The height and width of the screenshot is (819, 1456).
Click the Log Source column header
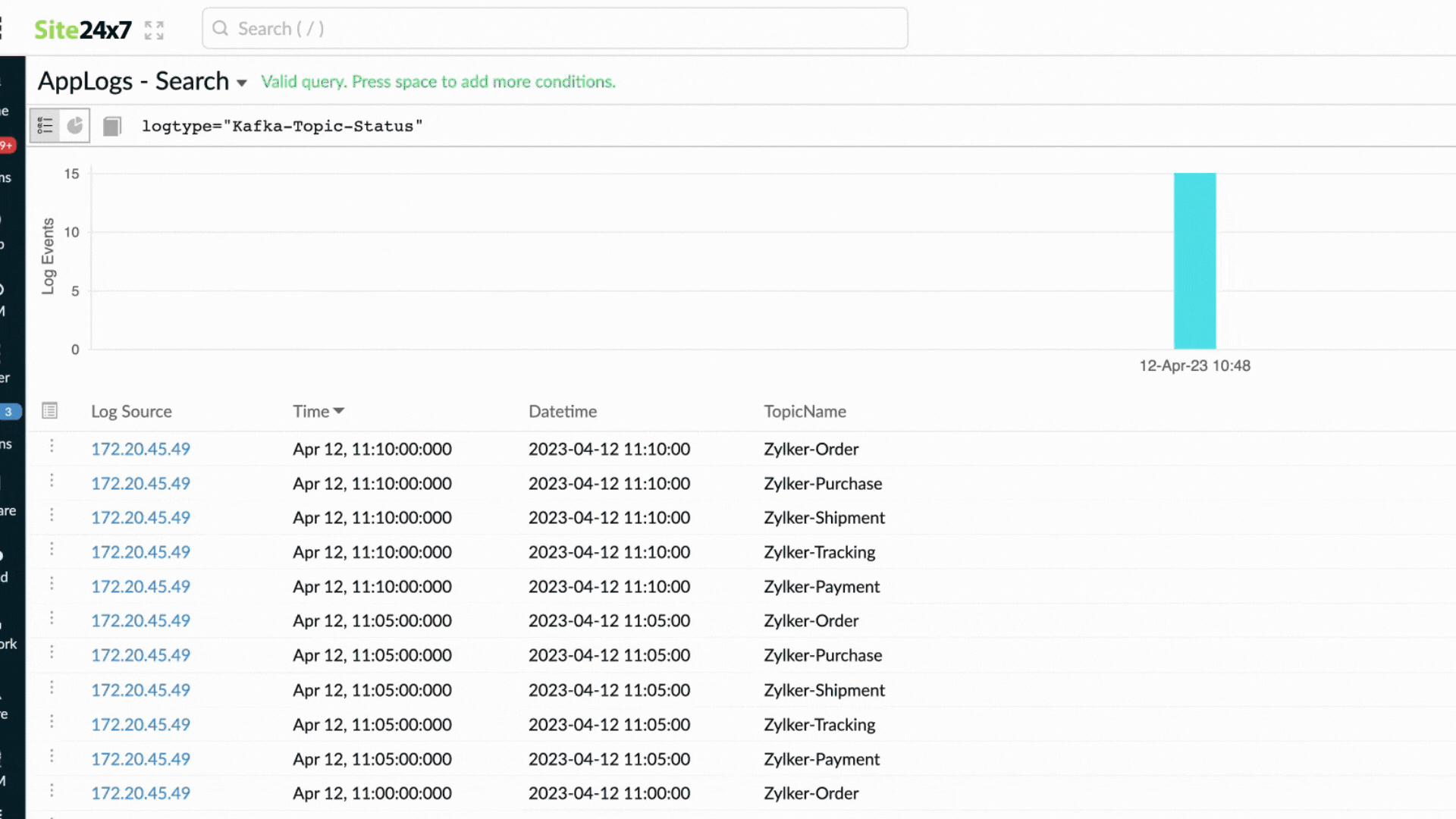pyautogui.click(x=131, y=412)
